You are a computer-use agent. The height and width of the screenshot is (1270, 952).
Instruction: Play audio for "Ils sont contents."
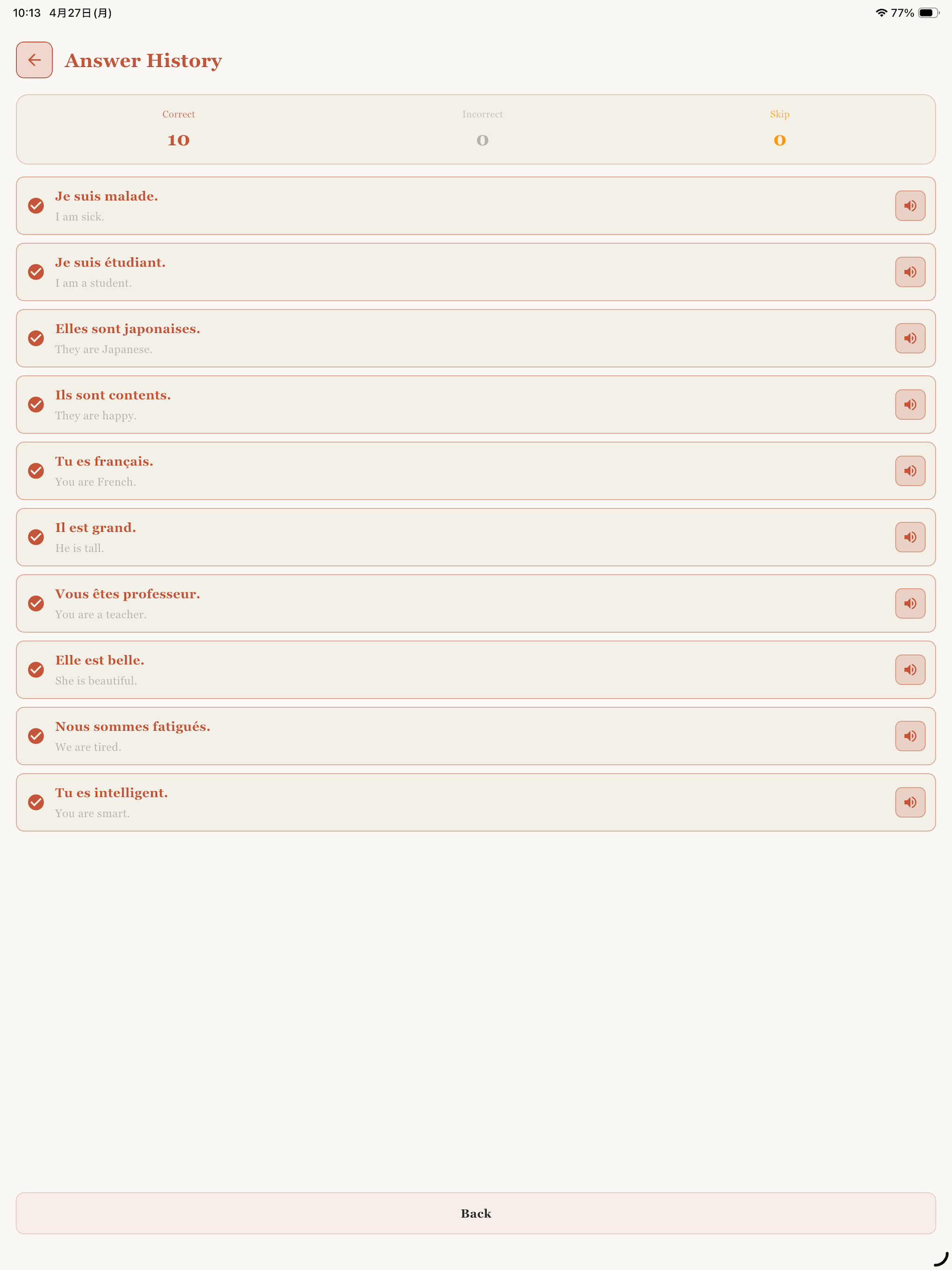(x=910, y=405)
